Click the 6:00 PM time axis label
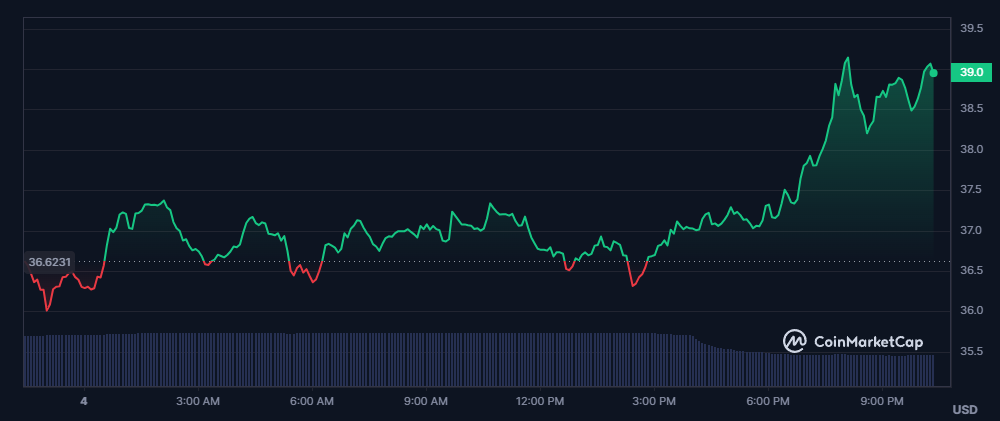Screen dimensions: 1000x421 (x=768, y=401)
